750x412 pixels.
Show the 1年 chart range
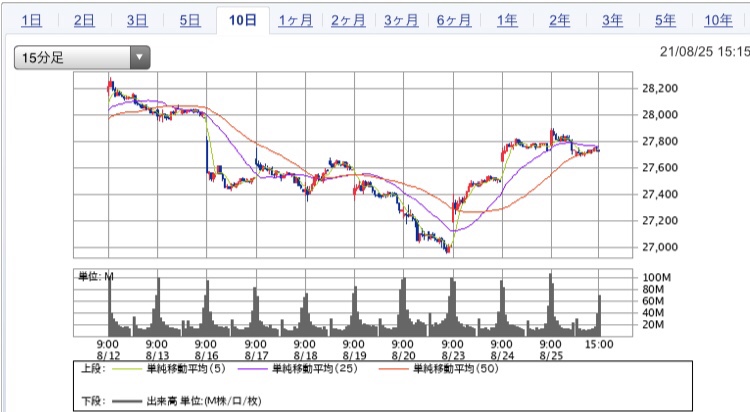(x=507, y=21)
